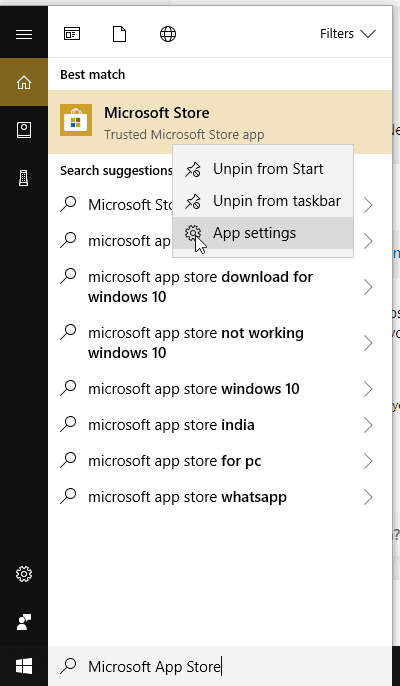Screen dimensions: 400x686
Task: Click the Feedback person icon in sidebar
Action: coord(24,622)
